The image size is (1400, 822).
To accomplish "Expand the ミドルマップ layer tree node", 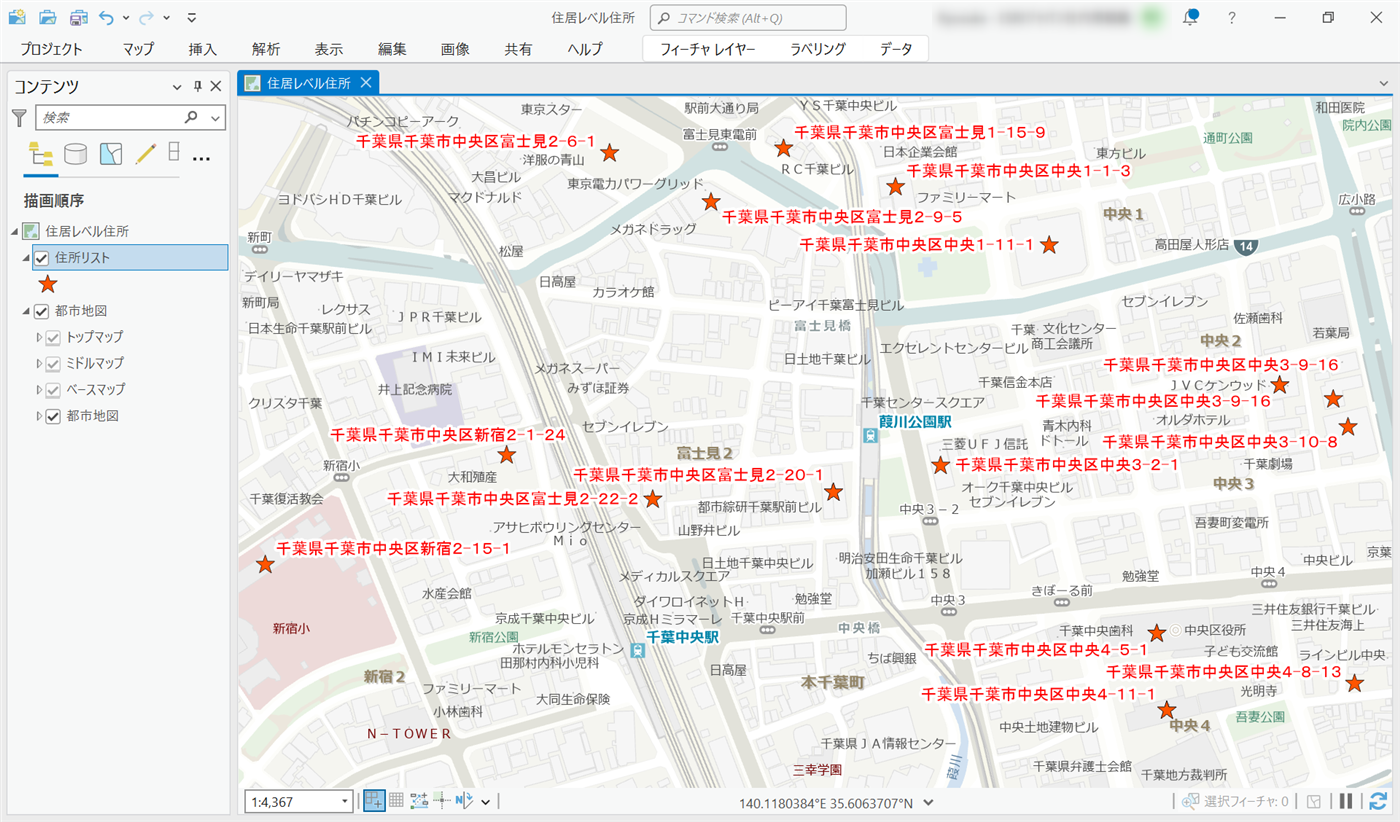I will pos(39,363).
